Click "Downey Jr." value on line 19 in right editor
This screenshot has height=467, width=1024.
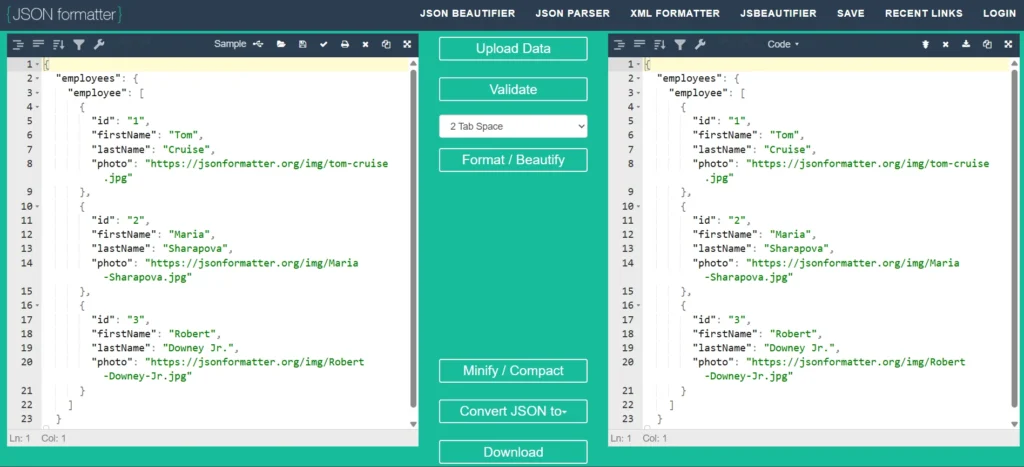[800, 348]
